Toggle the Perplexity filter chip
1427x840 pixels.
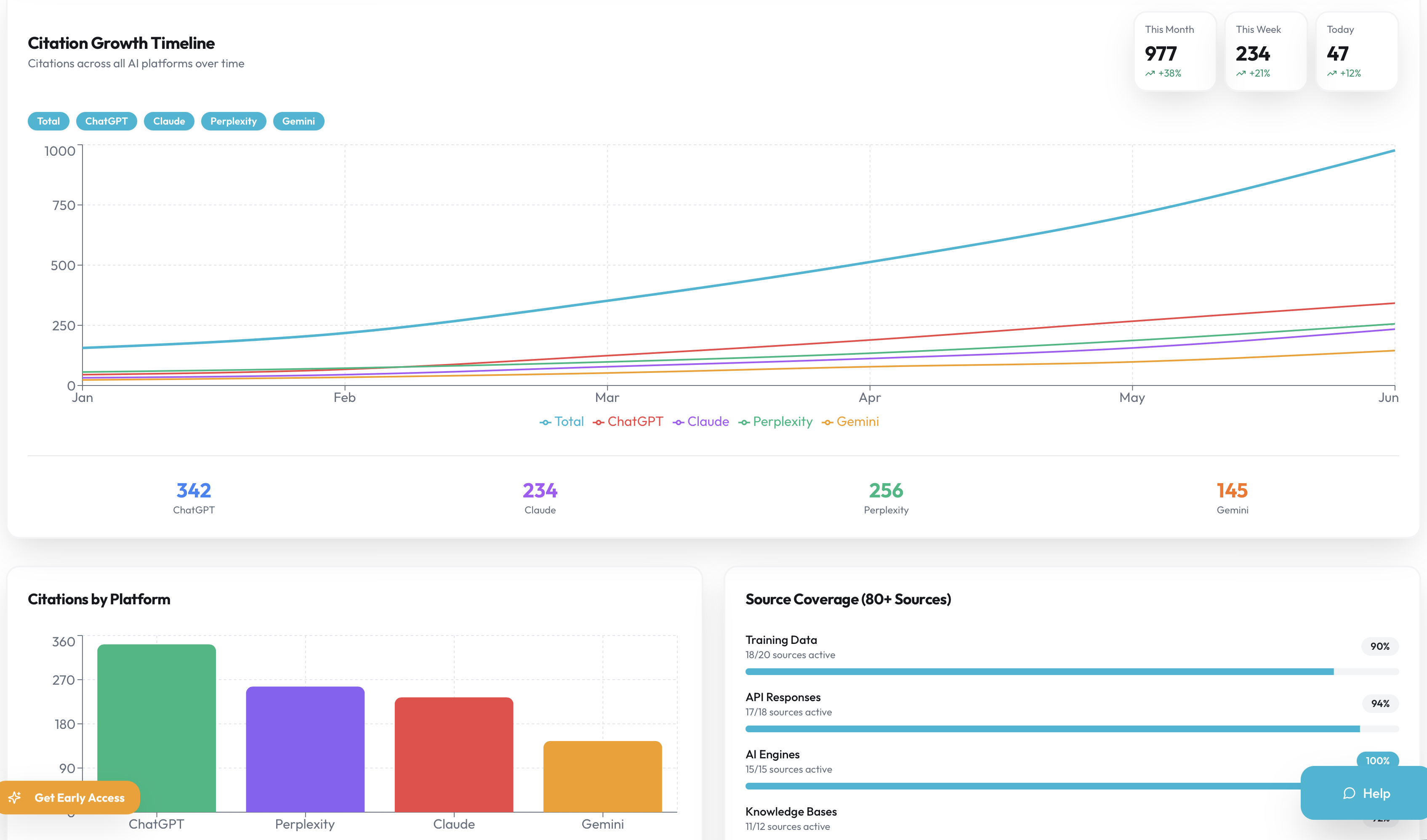(233, 121)
